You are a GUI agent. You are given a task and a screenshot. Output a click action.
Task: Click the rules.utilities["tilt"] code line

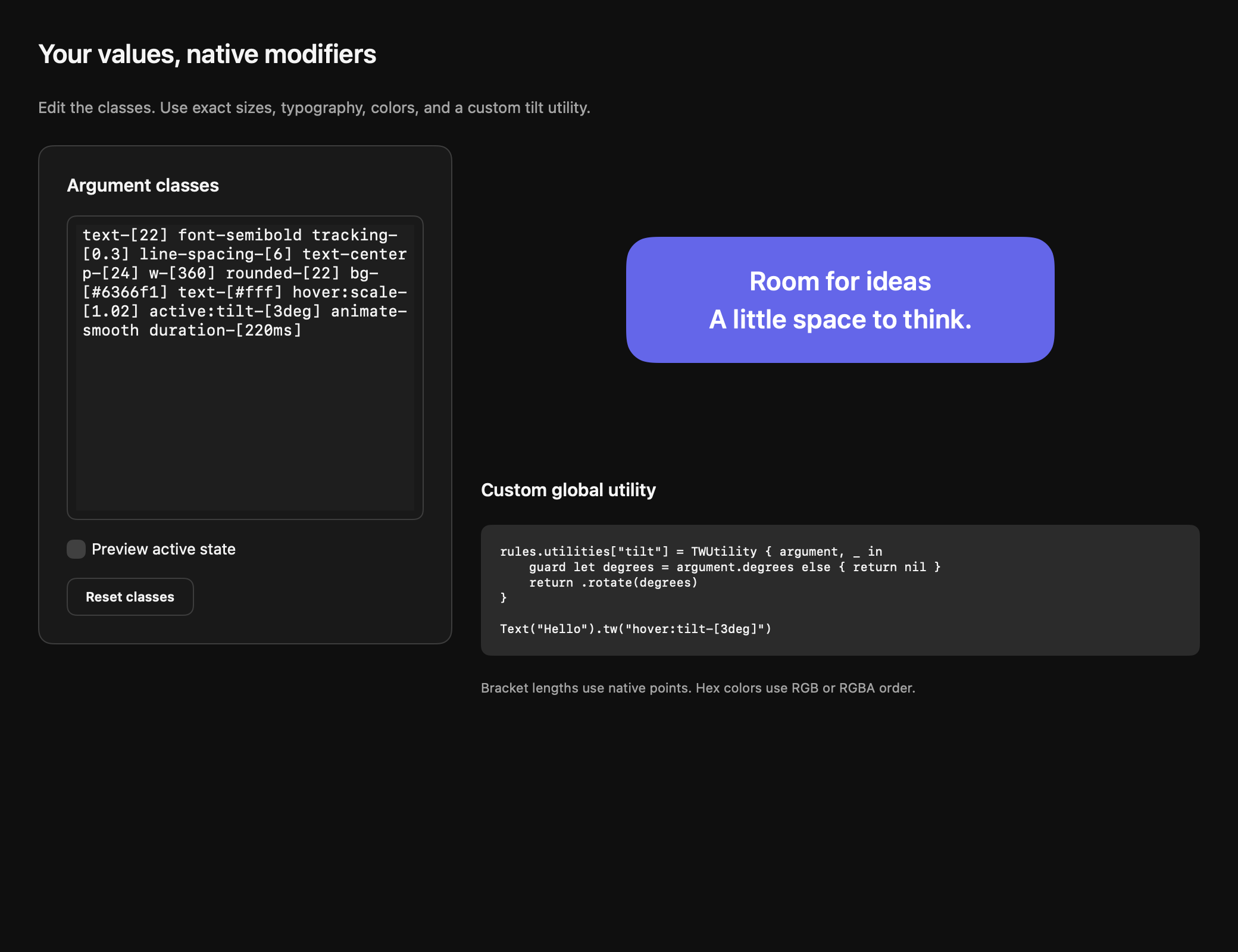(x=691, y=552)
